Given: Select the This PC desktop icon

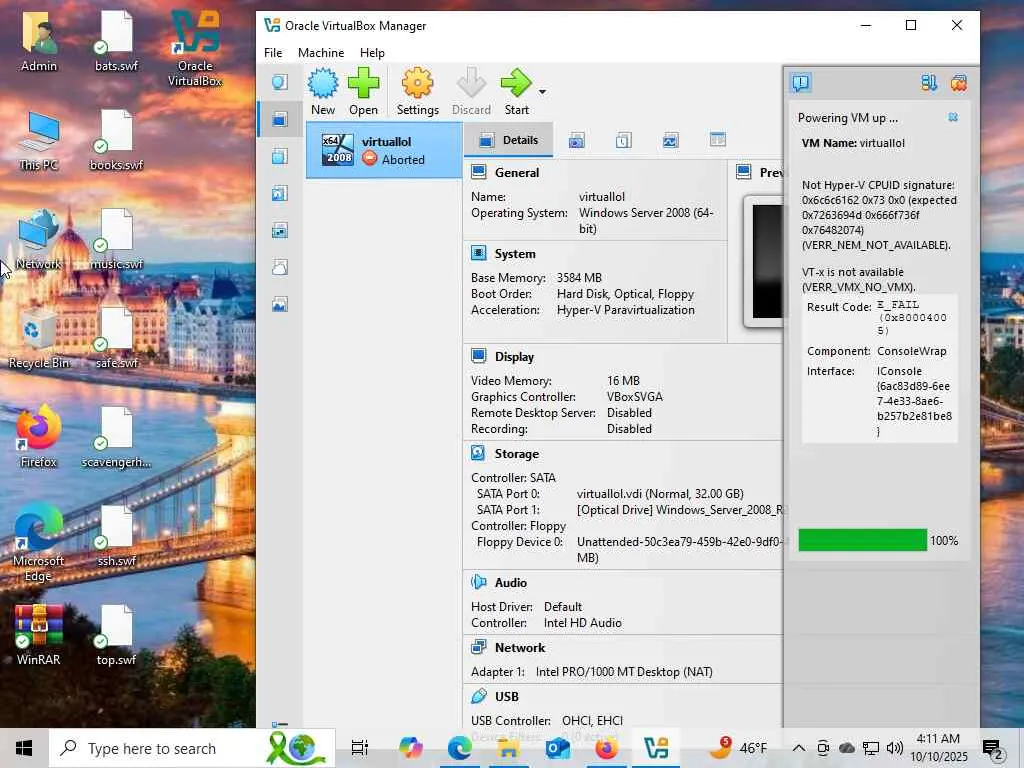Looking at the screenshot, I should click(x=39, y=140).
